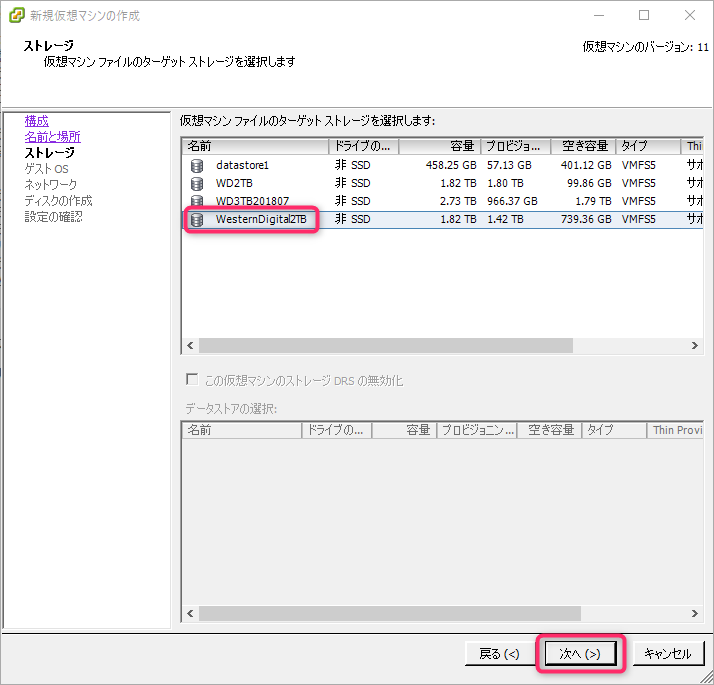Sort upper table by プロビジョ... column header

click(x=516, y=146)
